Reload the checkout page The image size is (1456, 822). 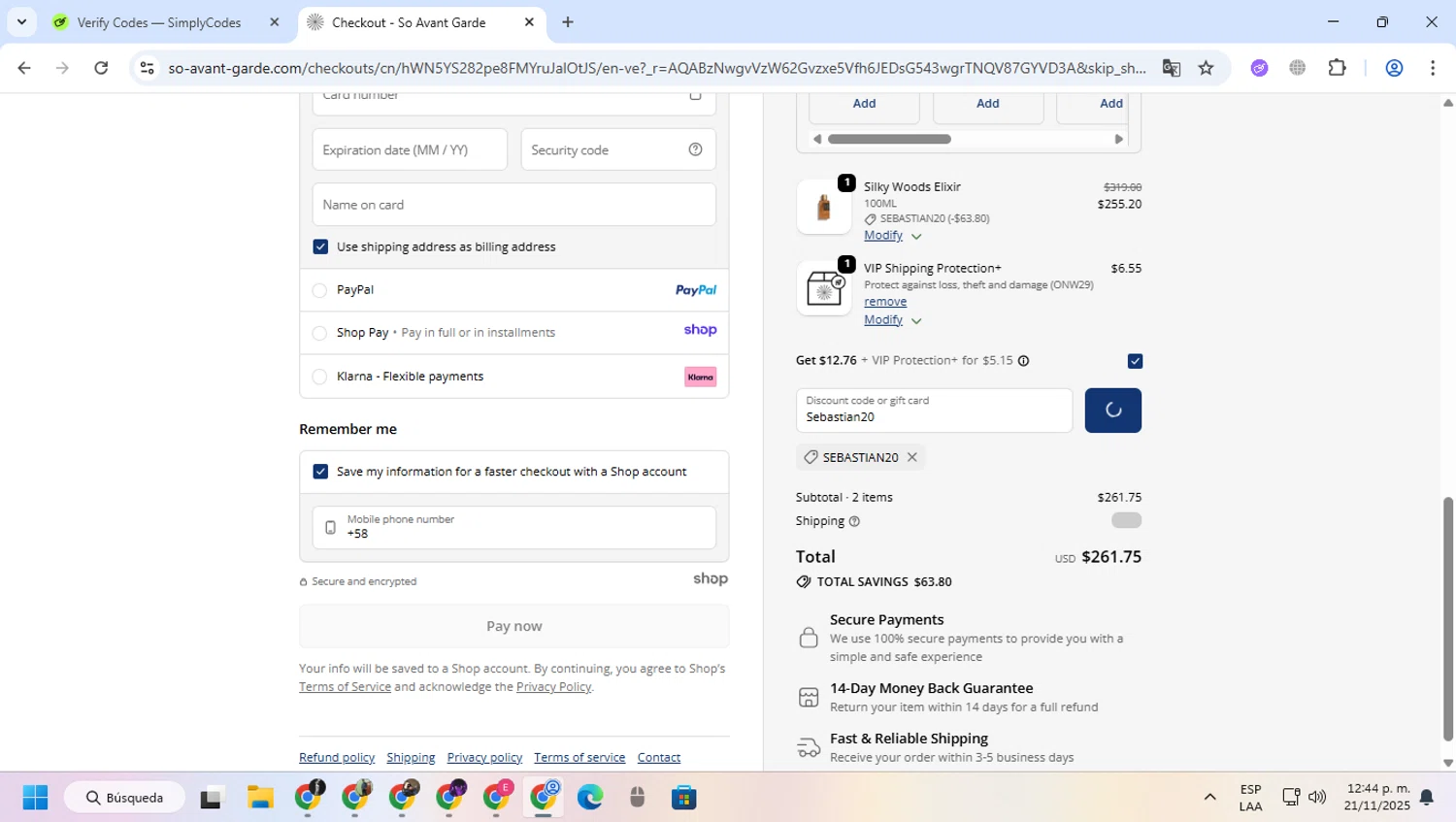coord(101,68)
